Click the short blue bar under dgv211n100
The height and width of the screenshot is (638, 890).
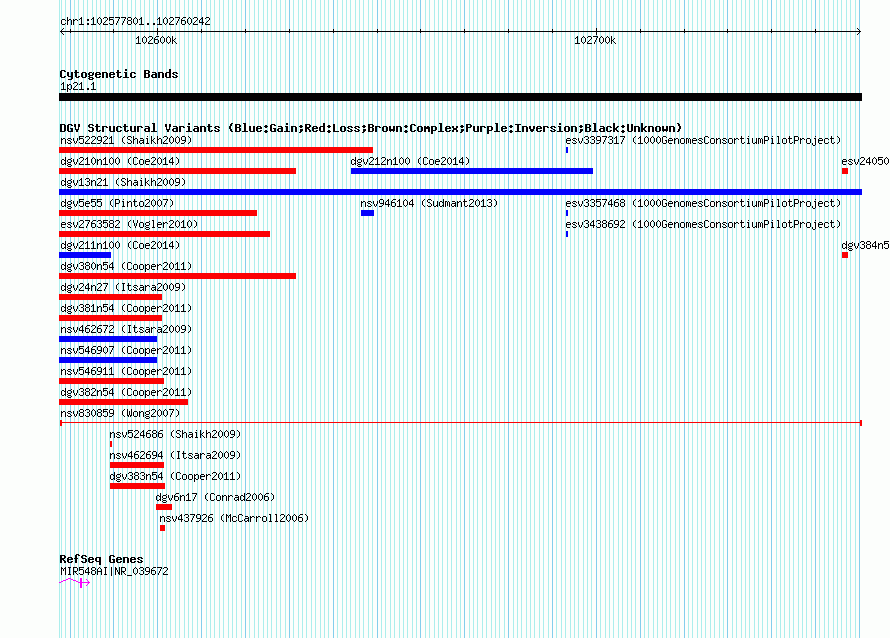pyautogui.click(x=85, y=255)
